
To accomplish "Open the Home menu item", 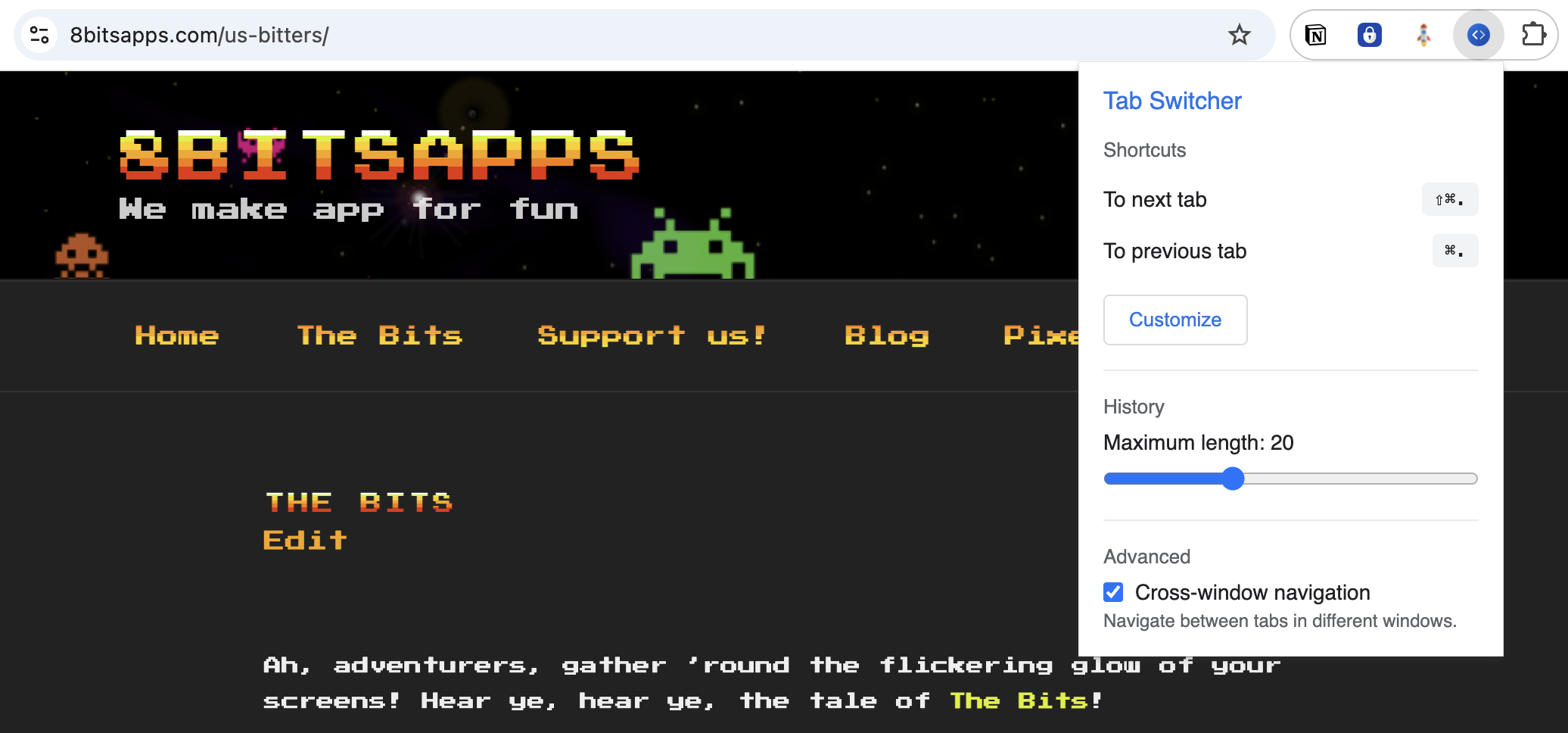I will point(177,335).
